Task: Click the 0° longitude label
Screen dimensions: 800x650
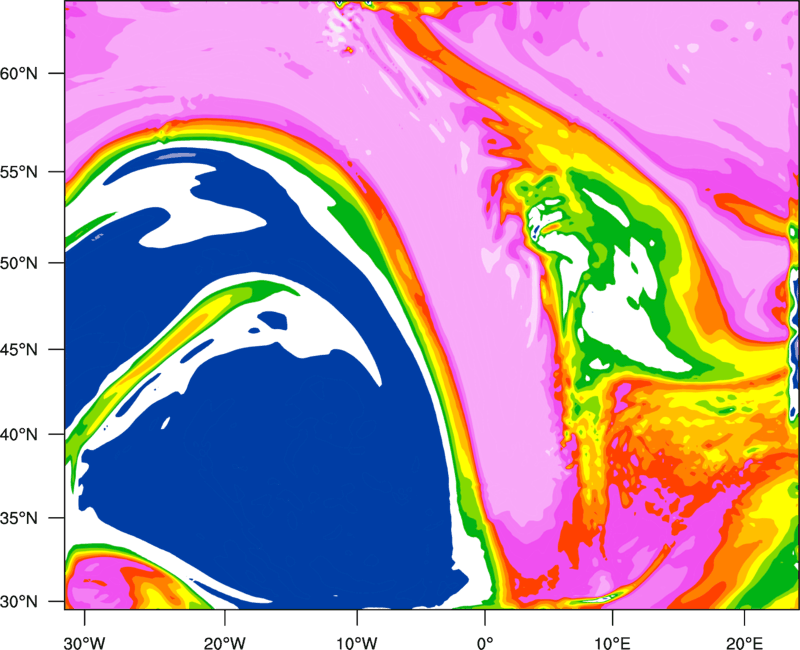Action: (485, 643)
